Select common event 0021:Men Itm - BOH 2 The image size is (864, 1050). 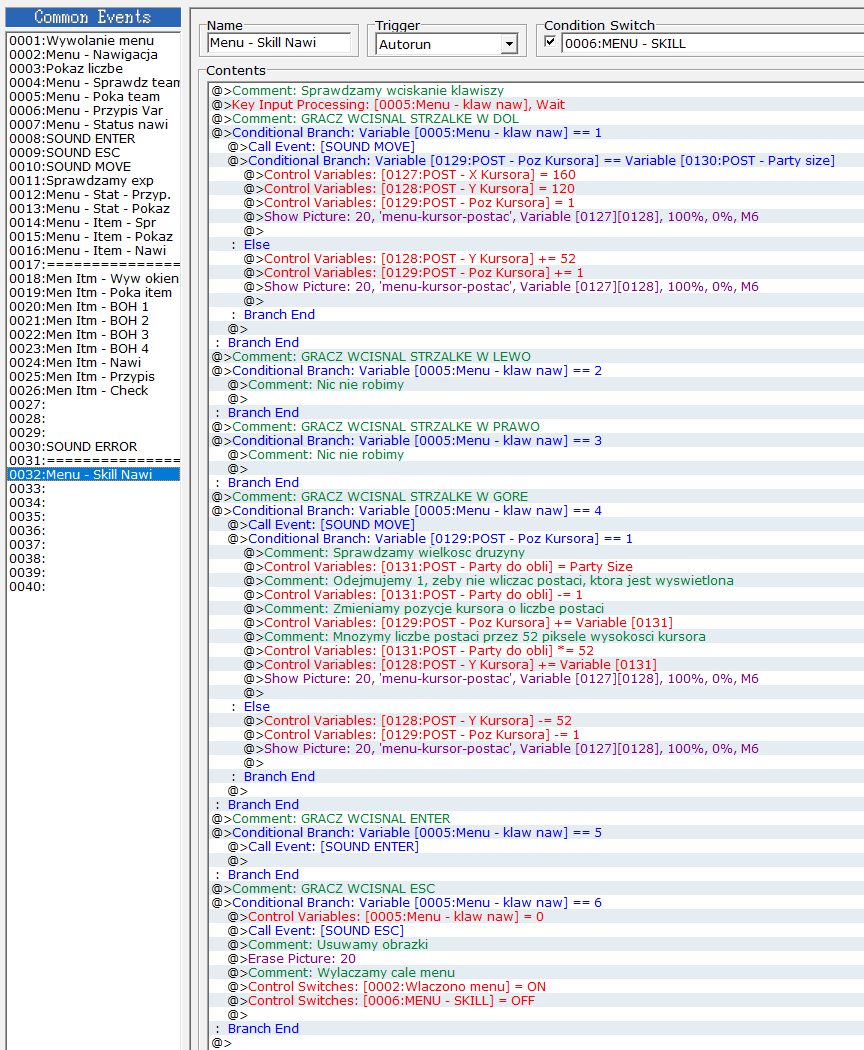coord(93,321)
